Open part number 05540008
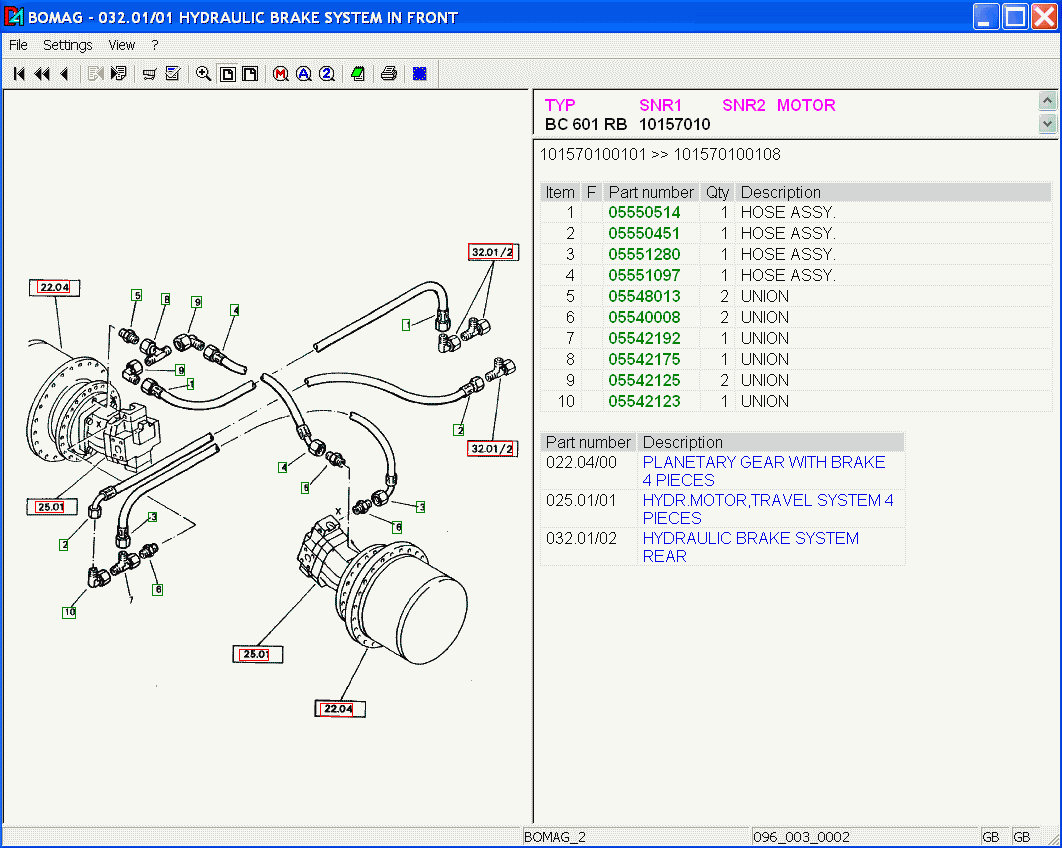The height and width of the screenshot is (848, 1062). [x=644, y=318]
